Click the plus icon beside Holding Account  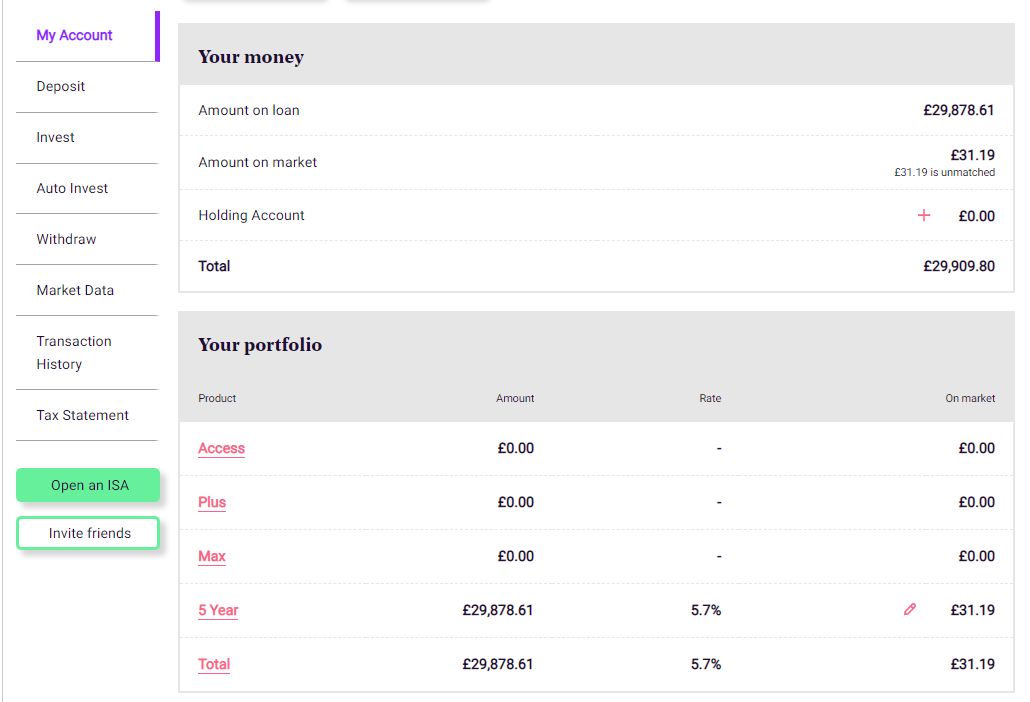click(x=924, y=215)
